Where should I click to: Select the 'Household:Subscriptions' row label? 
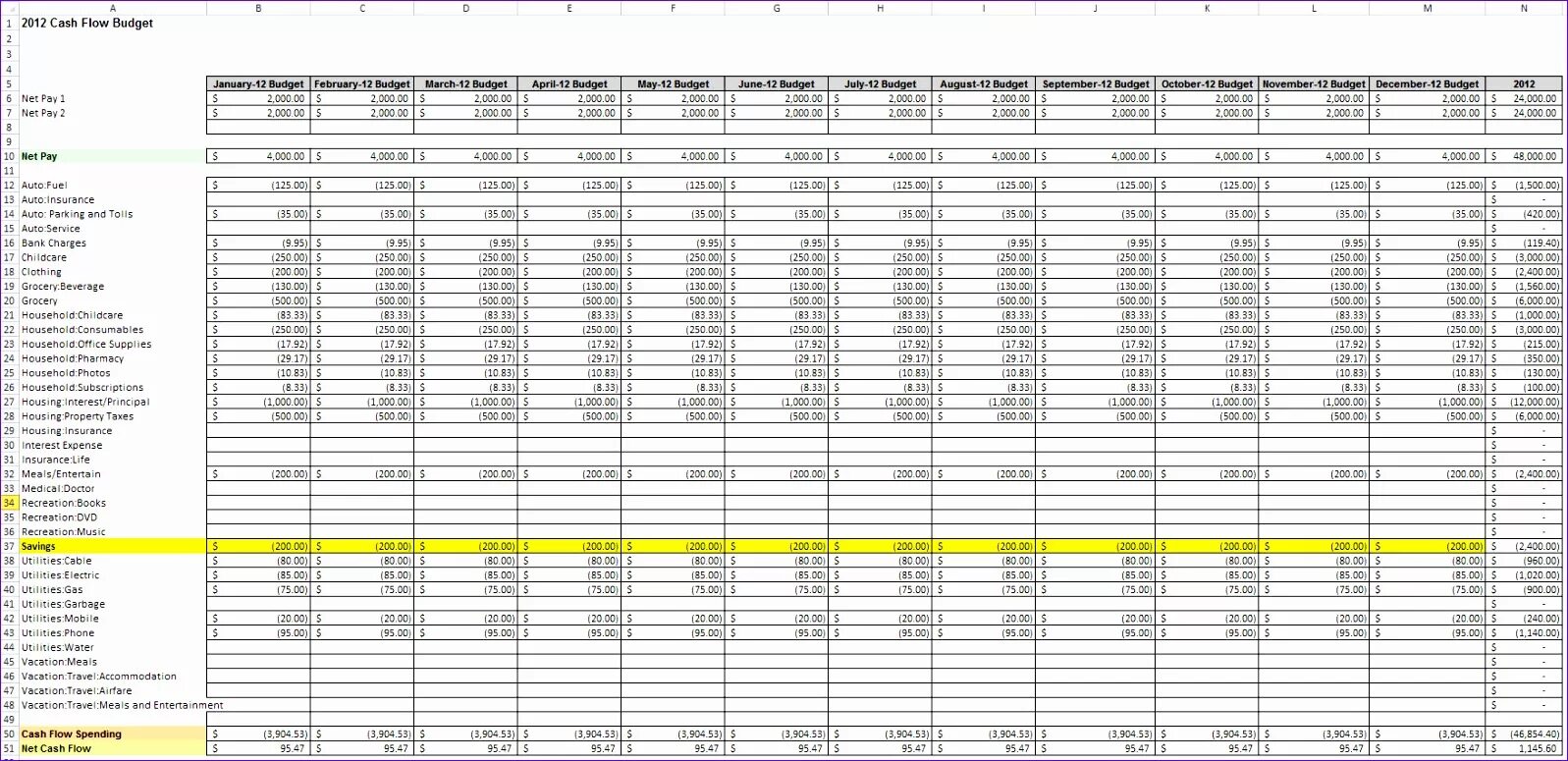[x=82, y=387]
